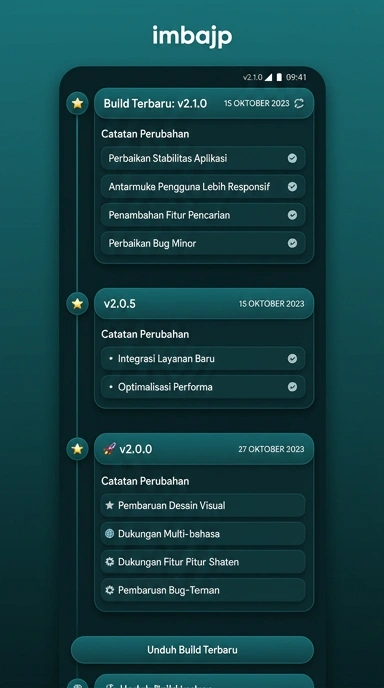This screenshot has width=384, height=688.
Task: Toggle the check for Perbaikan Stabilitas Aplikasi
Action: coord(292,158)
